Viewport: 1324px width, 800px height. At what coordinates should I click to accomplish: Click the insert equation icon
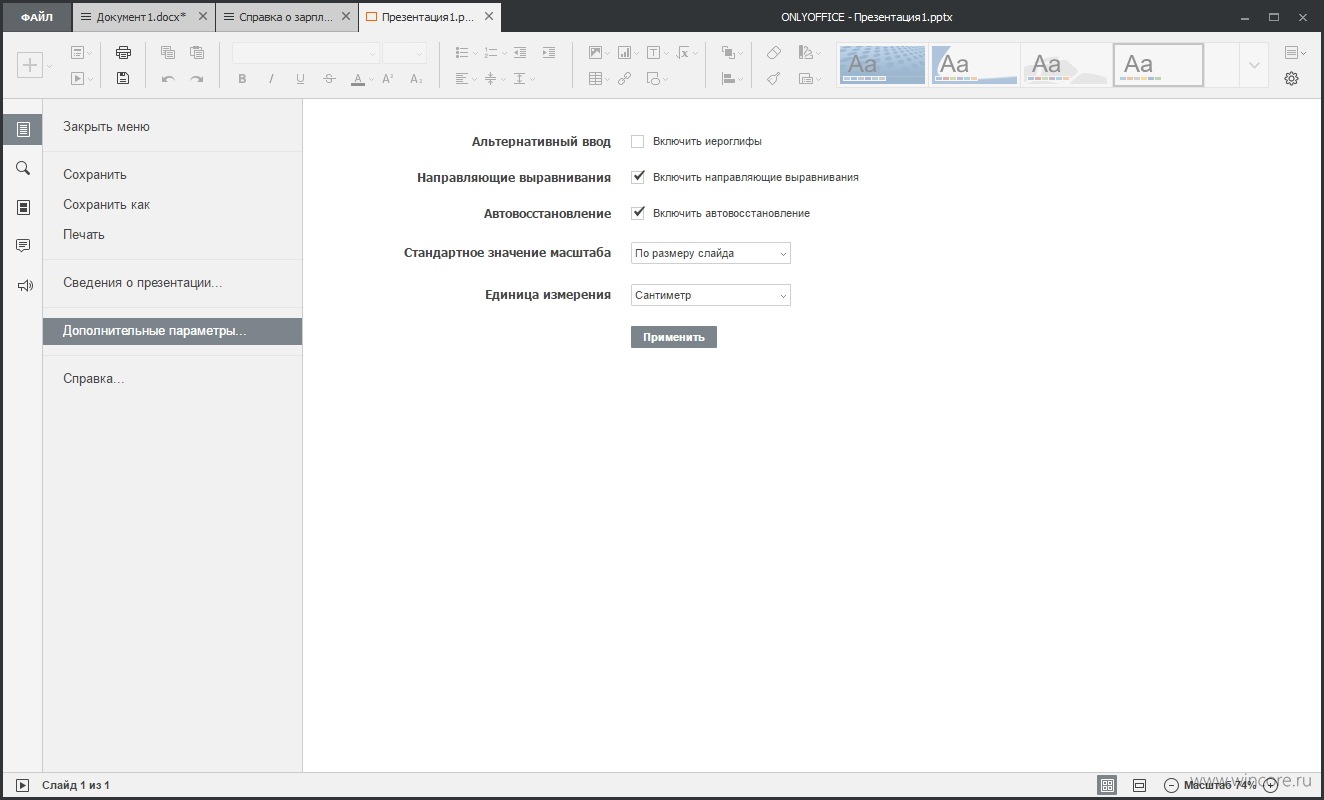click(685, 53)
